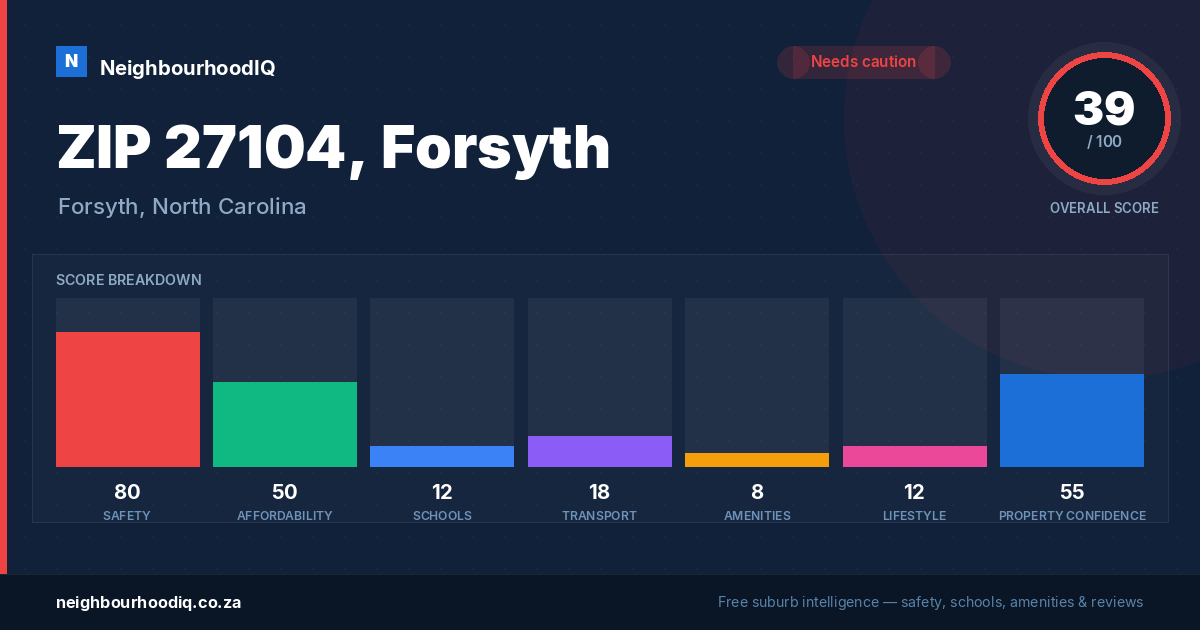Click the Safety score value 80
1200x630 pixels.
pyautogui.click(x=127, y=492)
